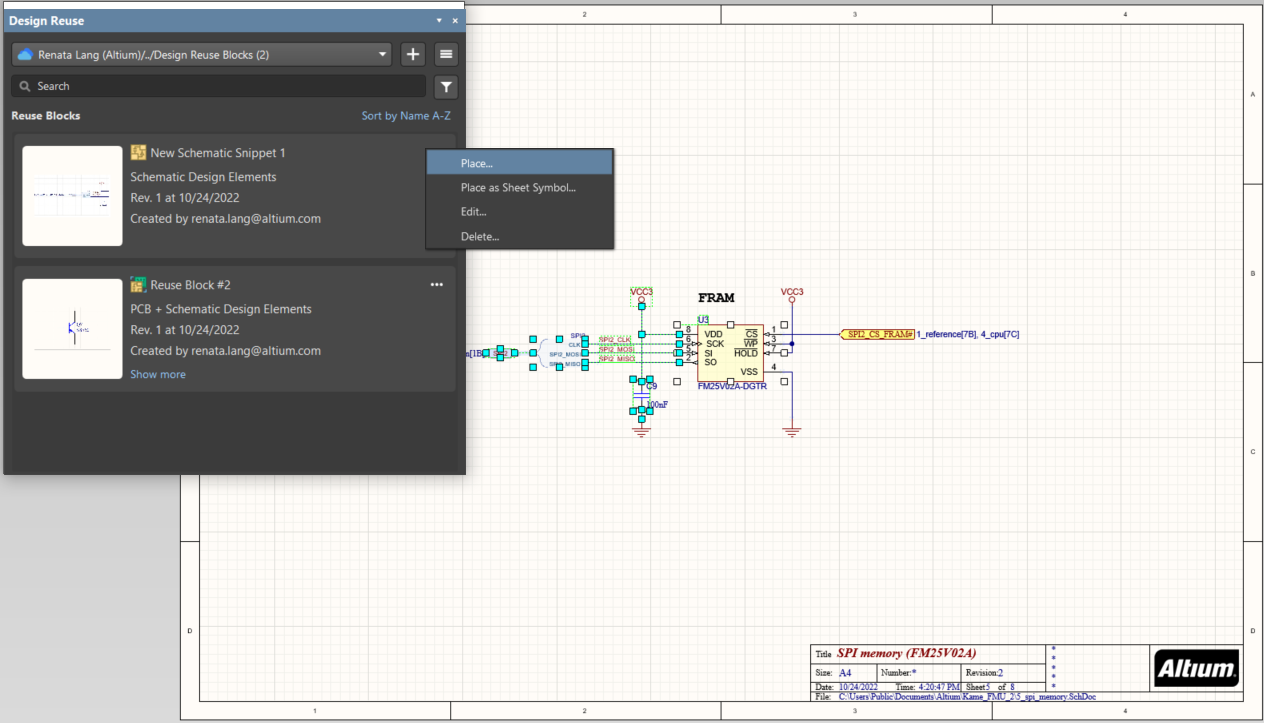1264x723 pixels.
Task: Click the filter funnel icon
Action: tap(446, 86)
